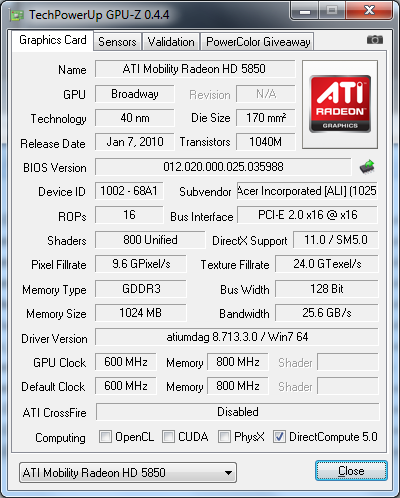Click the GPU-Z title bar app icon
The height and width of the screenshot is (498, 400).
(x=17, y=15)
